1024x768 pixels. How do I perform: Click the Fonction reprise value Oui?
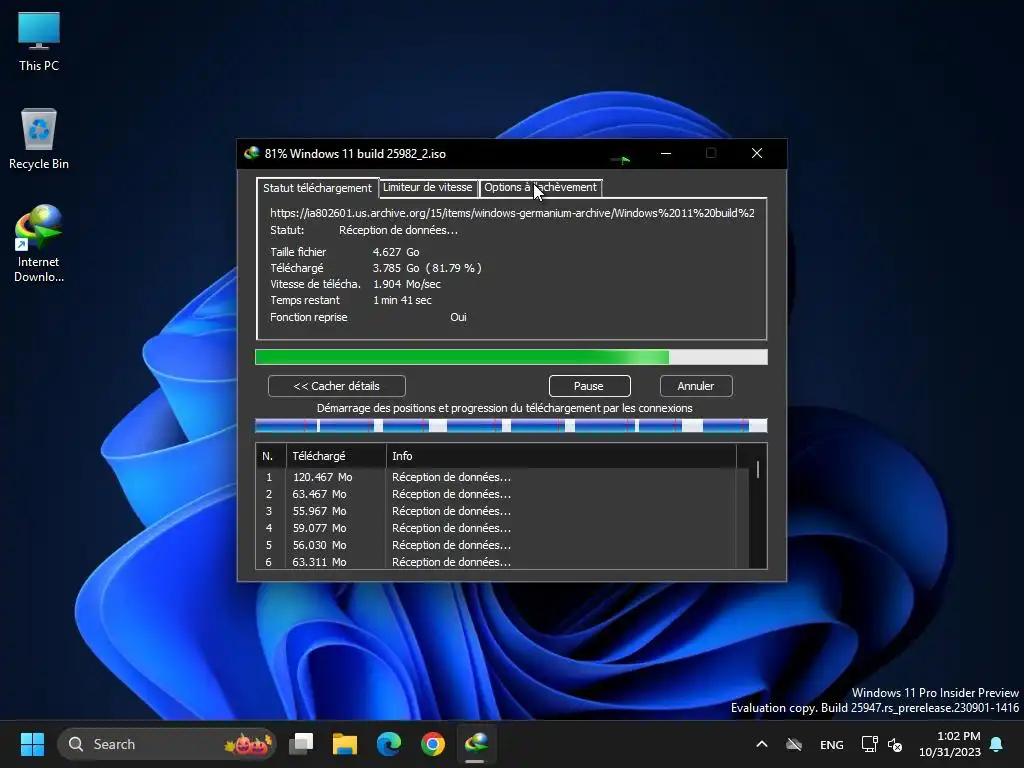(x=458, y=317)
